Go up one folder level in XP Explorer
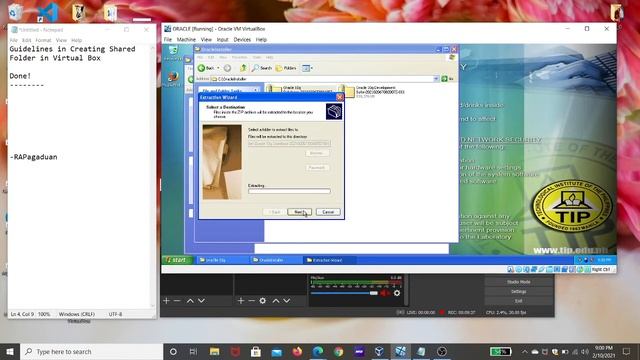 click(243, 68)
